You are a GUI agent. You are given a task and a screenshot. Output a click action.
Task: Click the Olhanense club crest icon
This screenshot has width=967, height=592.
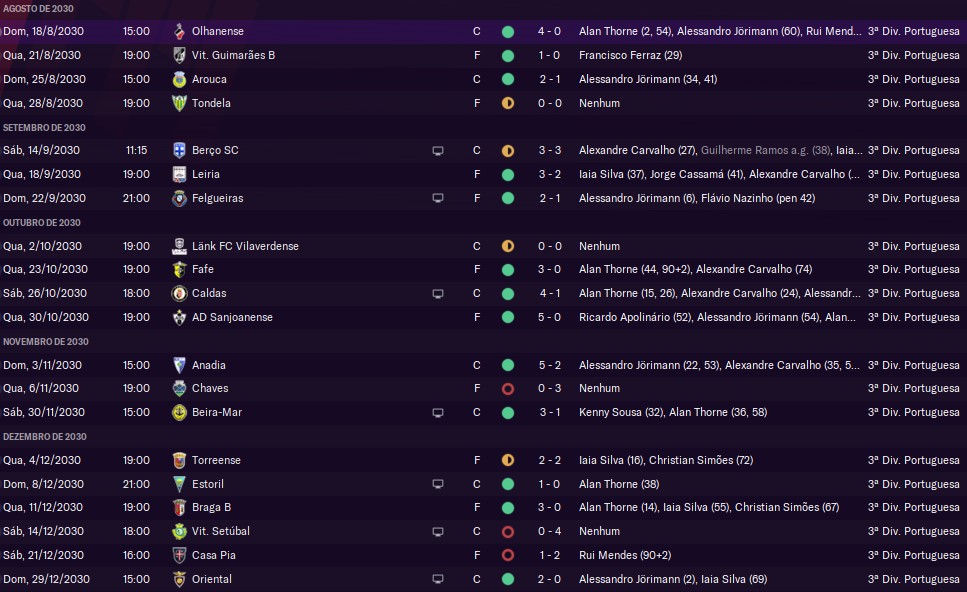coord(179,31)
